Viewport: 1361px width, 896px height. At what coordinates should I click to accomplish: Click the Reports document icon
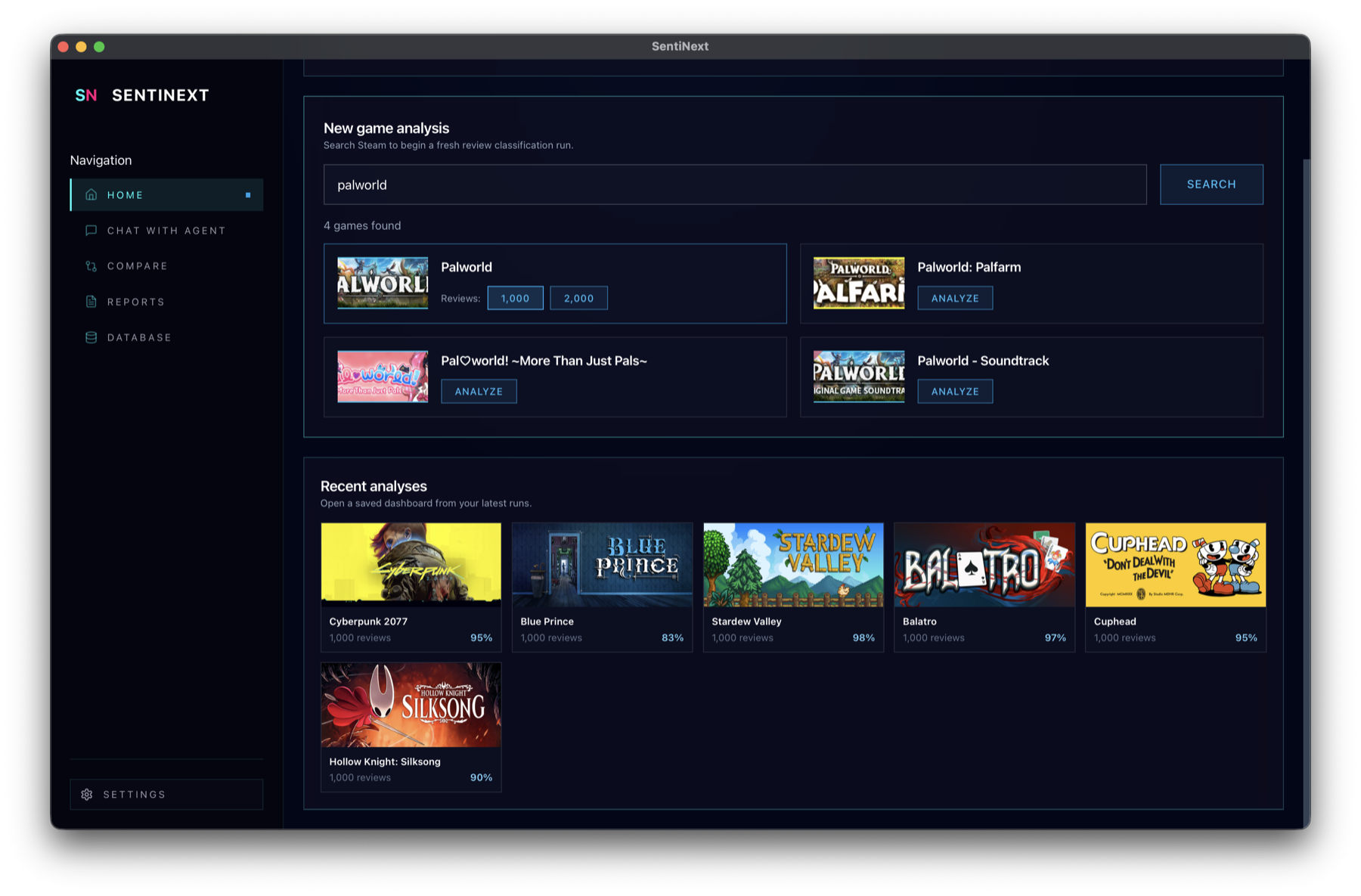(91, 302)
